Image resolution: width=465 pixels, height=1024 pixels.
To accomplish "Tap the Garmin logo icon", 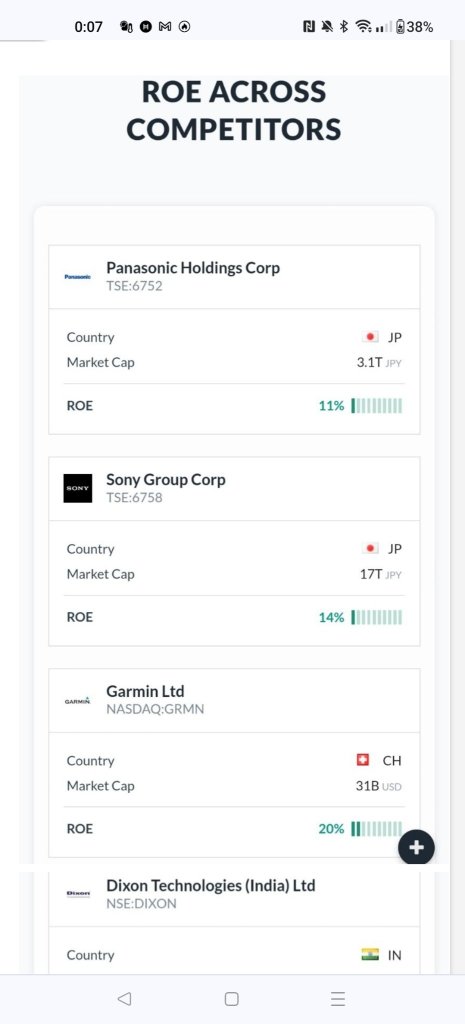I will (78, 700).
